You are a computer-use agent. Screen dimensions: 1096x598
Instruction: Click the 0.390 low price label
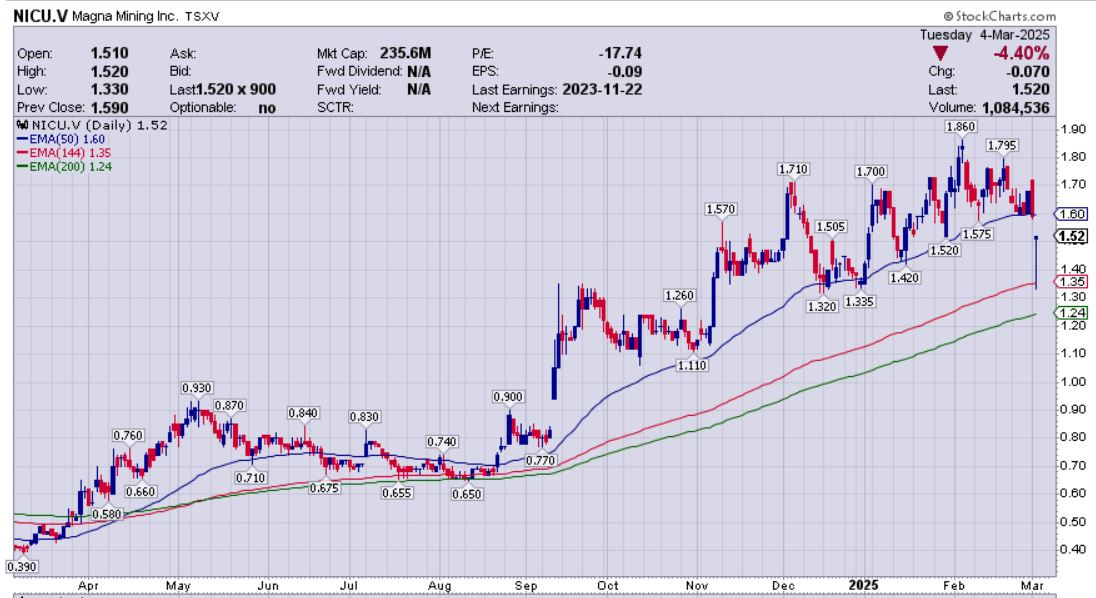click(x=22, y=567)
